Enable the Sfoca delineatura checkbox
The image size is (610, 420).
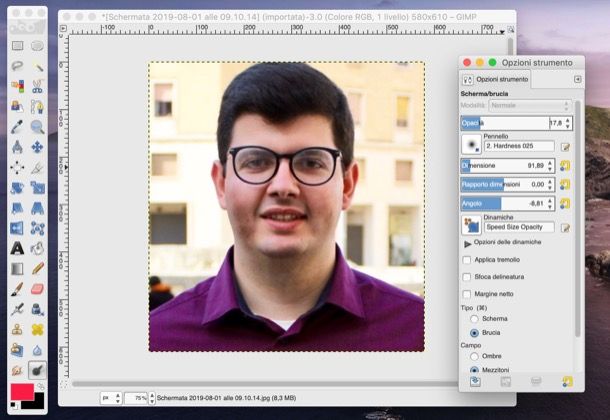467,277
